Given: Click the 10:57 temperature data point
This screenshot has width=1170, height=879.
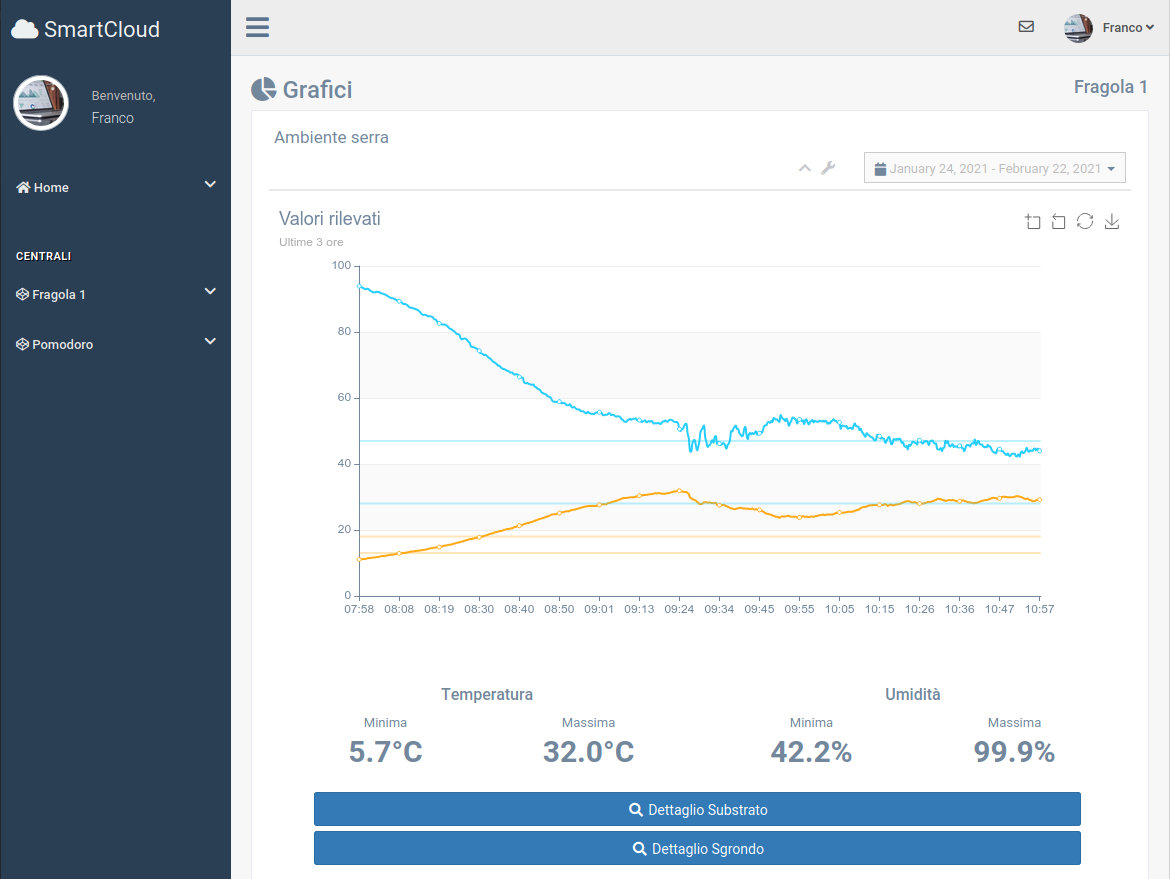Looking at the screenshot, I should [1039, 500].
